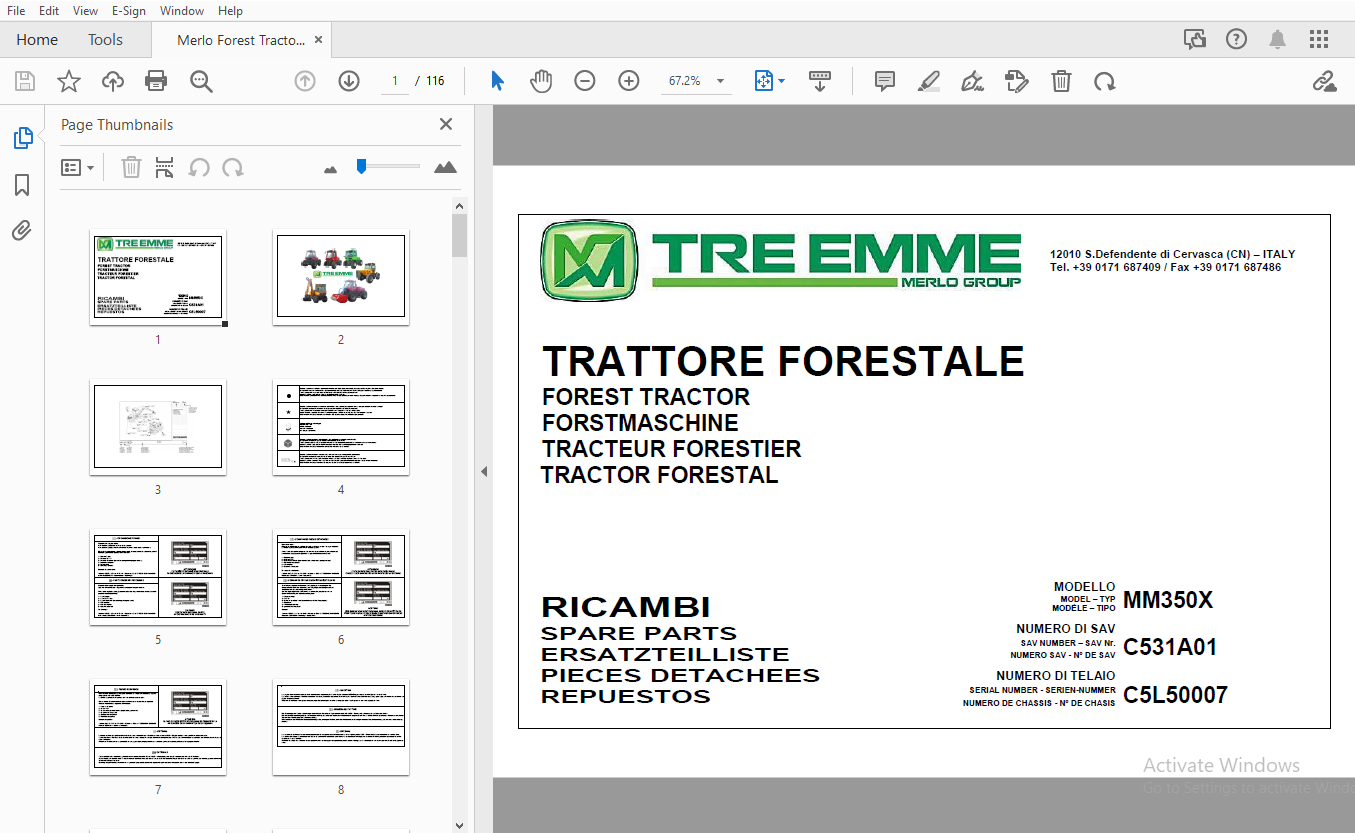Activate the Hand pan tool

541,82
